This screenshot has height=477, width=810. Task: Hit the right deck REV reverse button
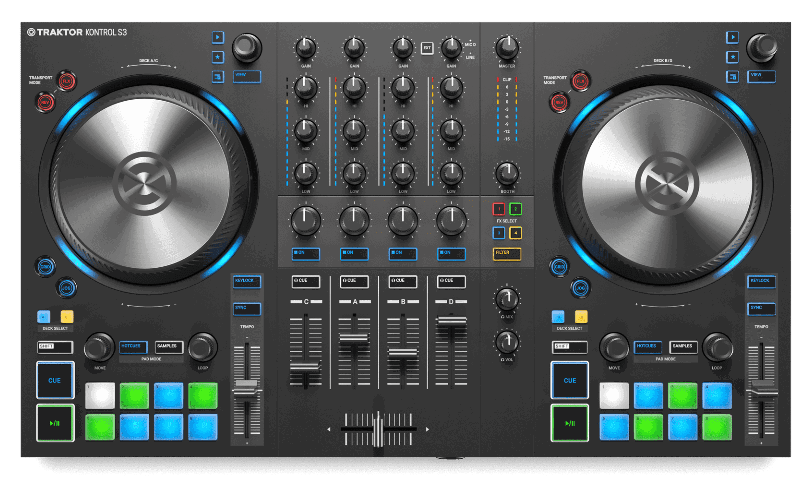pyautogui.click(x=559, y=102)
